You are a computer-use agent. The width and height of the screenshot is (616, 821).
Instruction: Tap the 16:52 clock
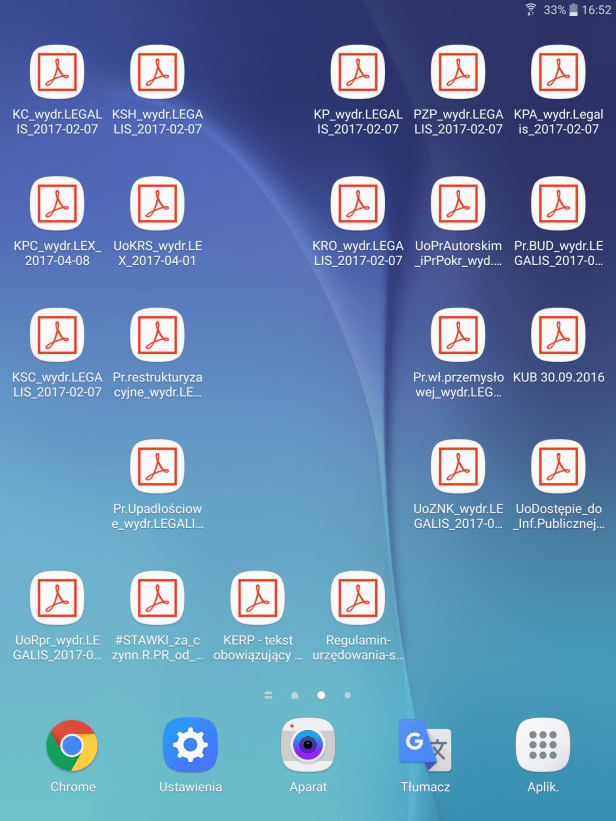pyautogui.click(x=596, y=10)
